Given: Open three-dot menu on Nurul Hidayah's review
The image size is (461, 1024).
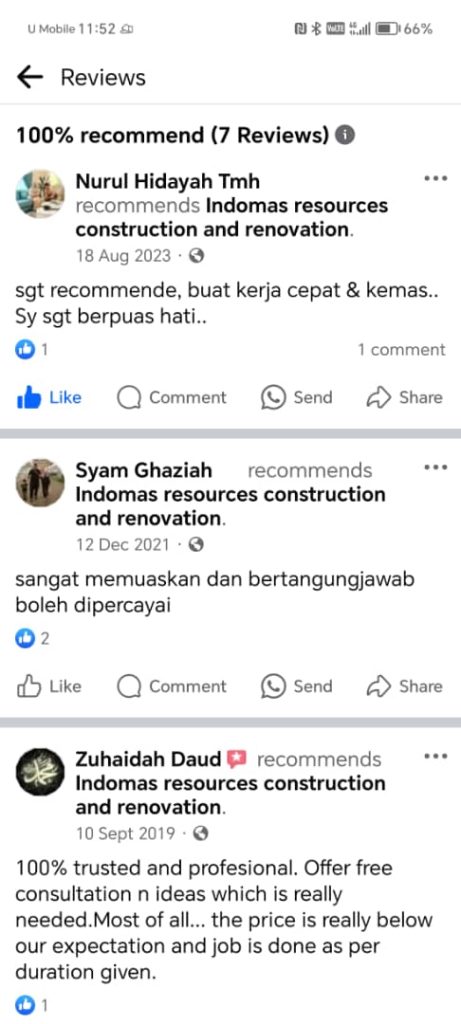Looking at the screenshot, I should click(x=436, y=178).
